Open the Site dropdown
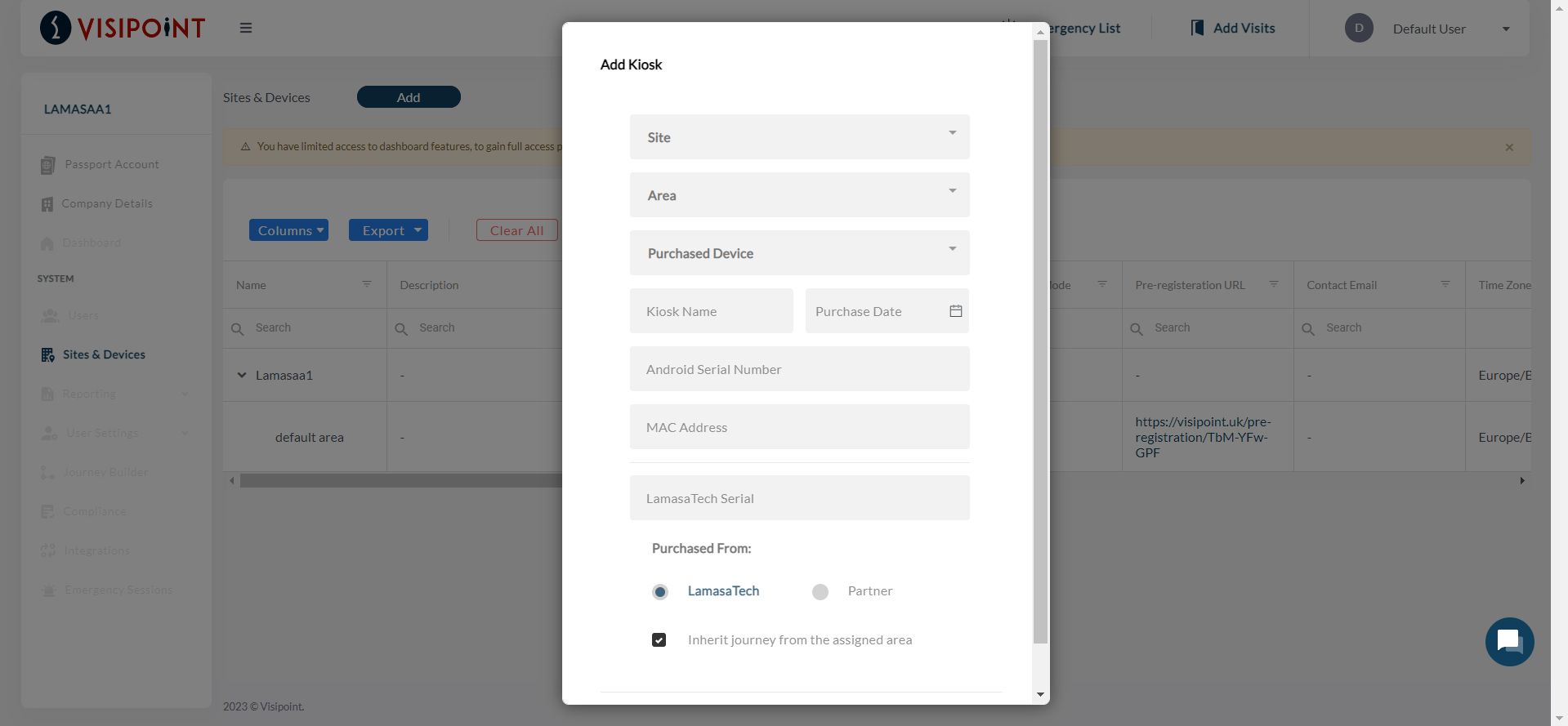 coord(798,137)
